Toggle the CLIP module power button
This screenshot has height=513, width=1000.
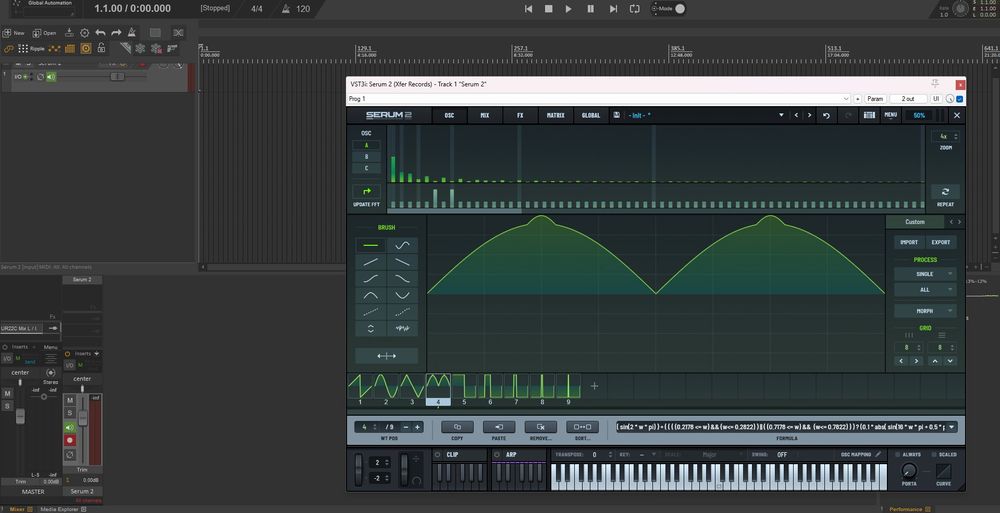pos(438,454)
